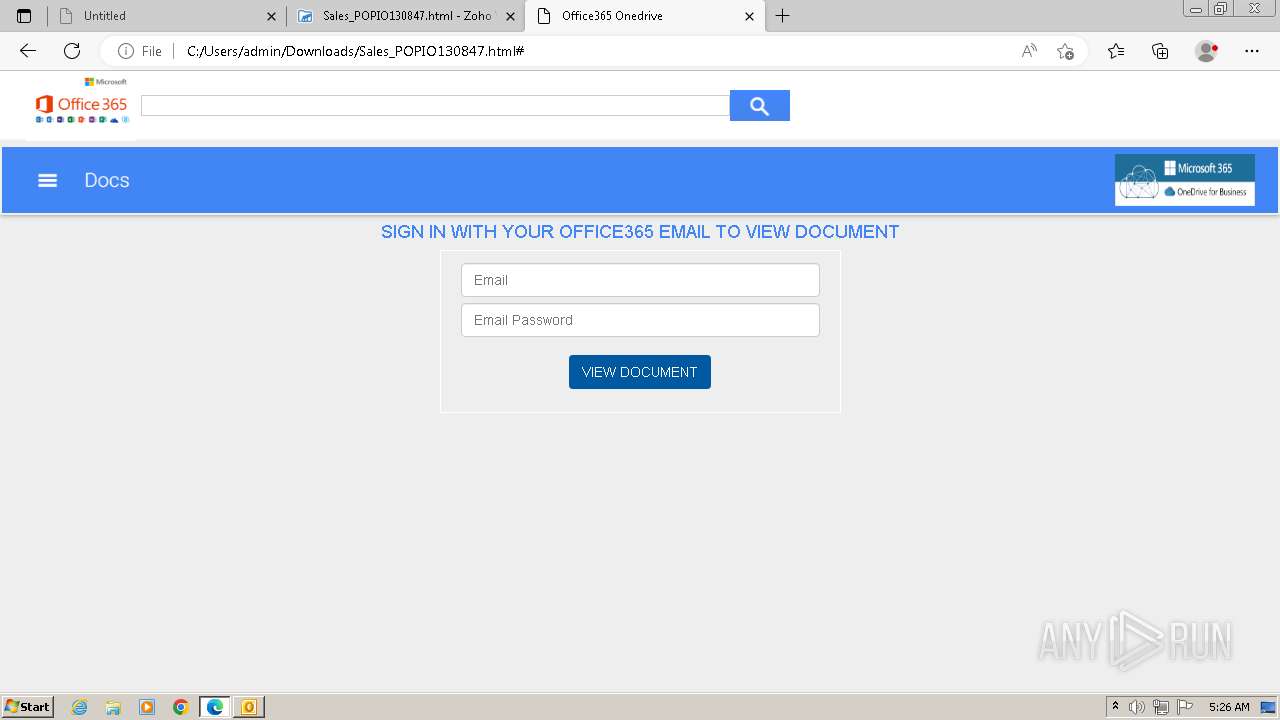Open Action Center flag tray icon
The height and width of the screenshot is (720, 1280).
pos(1185,707)
